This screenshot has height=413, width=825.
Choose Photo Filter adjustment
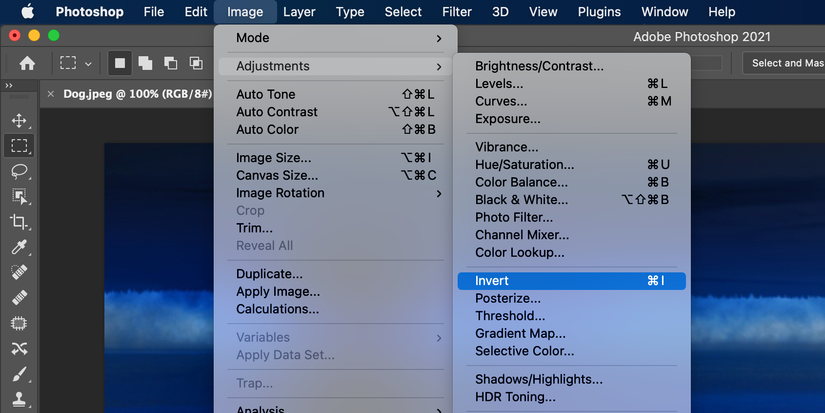pyautogui.click(x=571, y=218)
